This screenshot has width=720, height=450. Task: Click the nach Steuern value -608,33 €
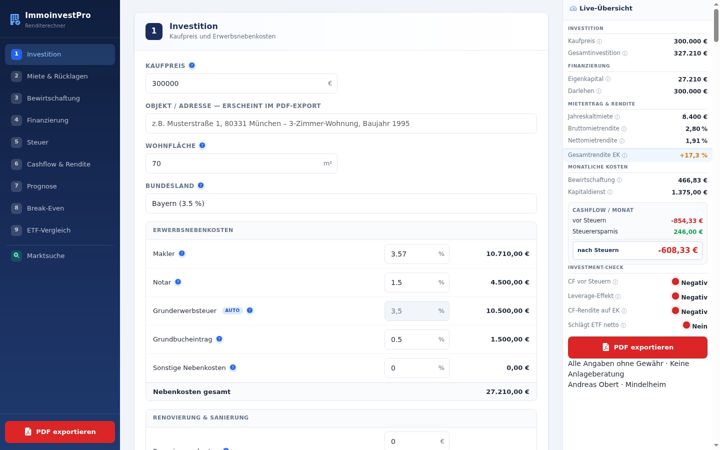coord(678,250)
